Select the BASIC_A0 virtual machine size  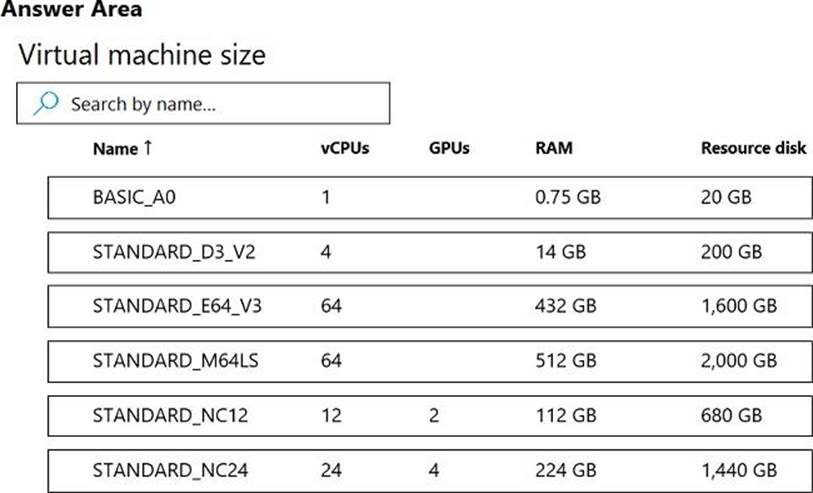point(135,197)
